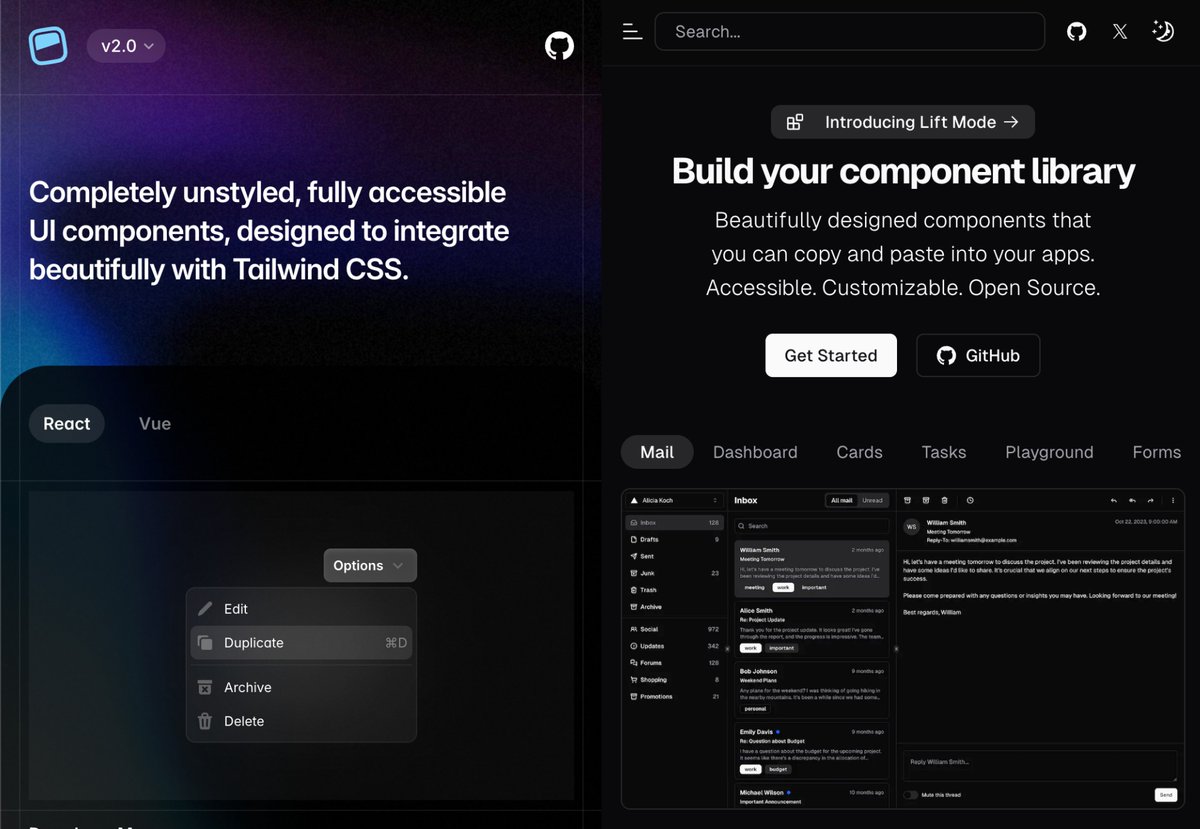This screenshot has width=1200, height=829.
Task: Switch to the Cards example tab
Action: tap(860, 452)
